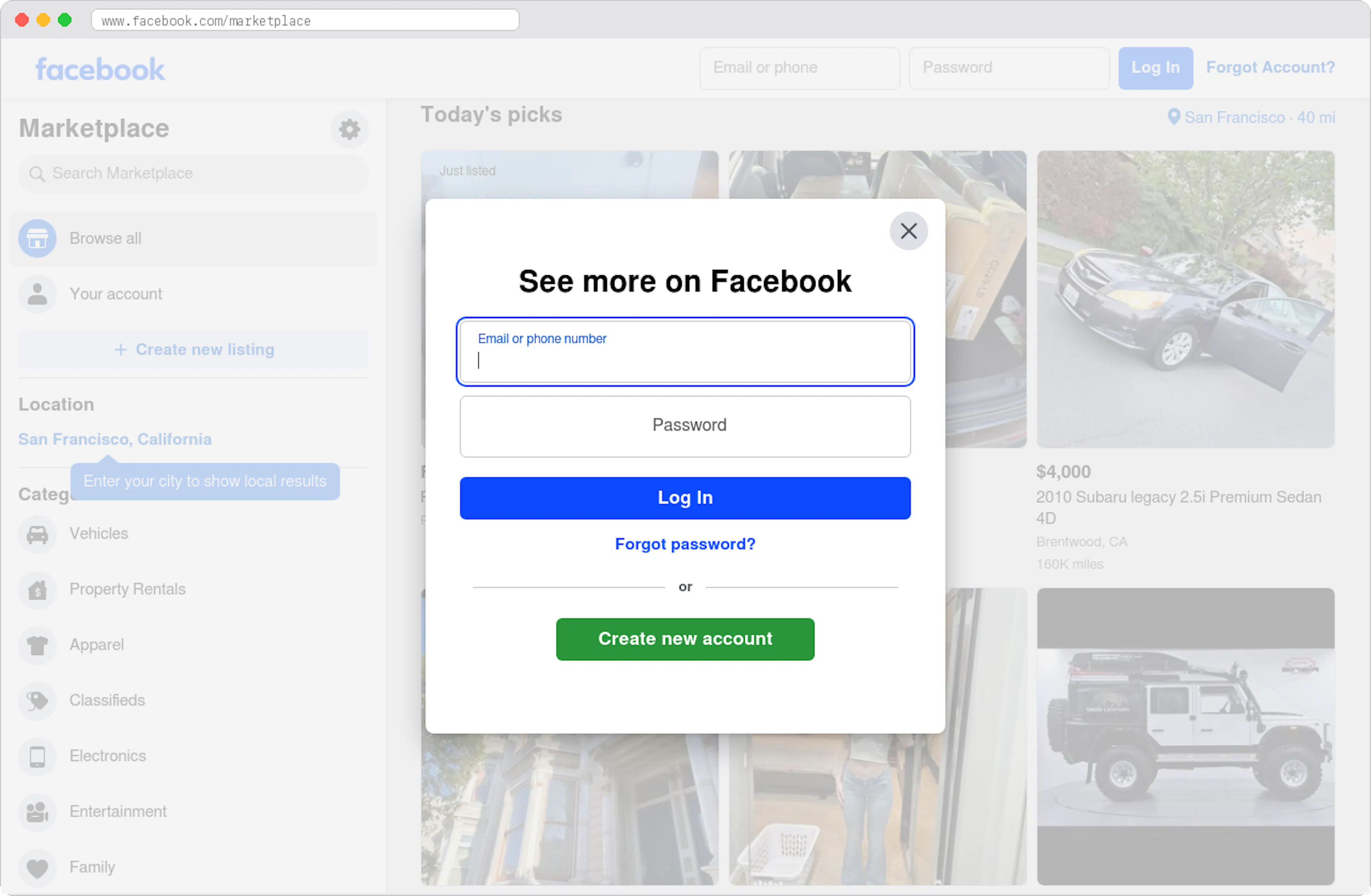This screenshot has width=1371, height=896.
Task: Start a Create new listing
Action: point(193,349)
